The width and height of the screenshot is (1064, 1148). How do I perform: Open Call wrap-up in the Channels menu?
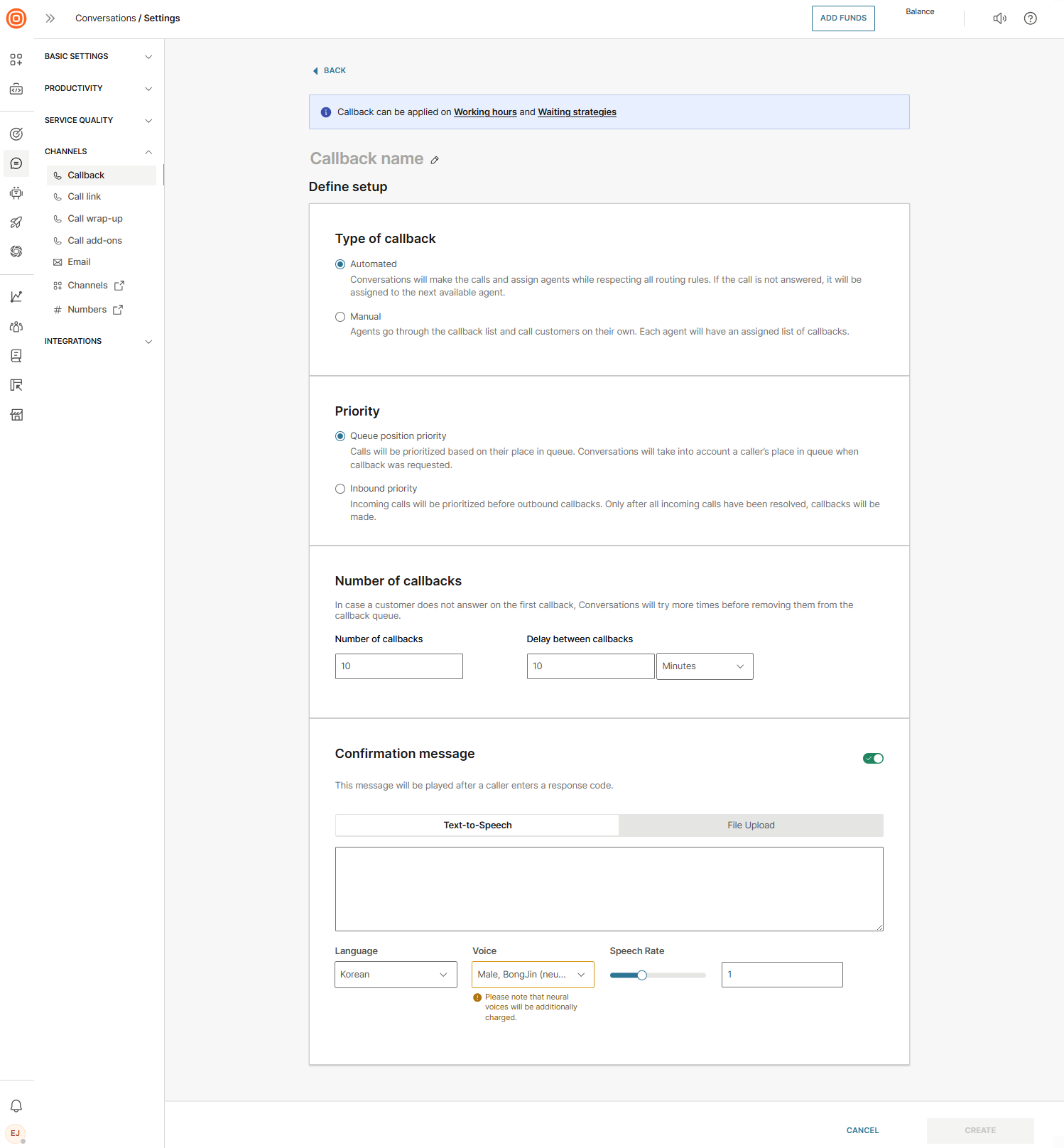click(x=95, y=219)
